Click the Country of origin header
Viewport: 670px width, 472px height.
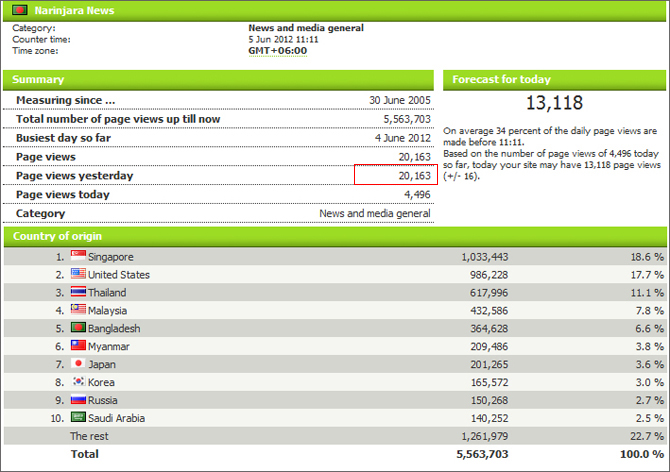(56, 236)
